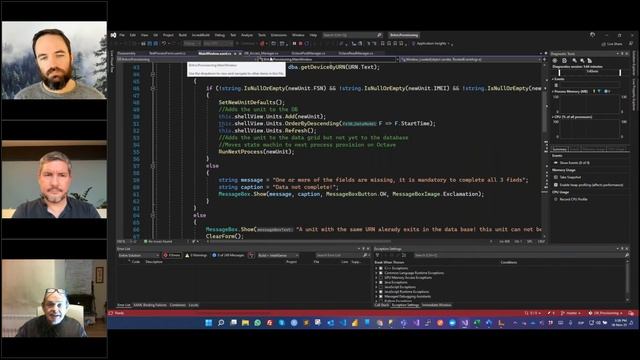Collapse the else block at line 57
This screenshot has height=360, width=640.
click(x=153, y=166)
